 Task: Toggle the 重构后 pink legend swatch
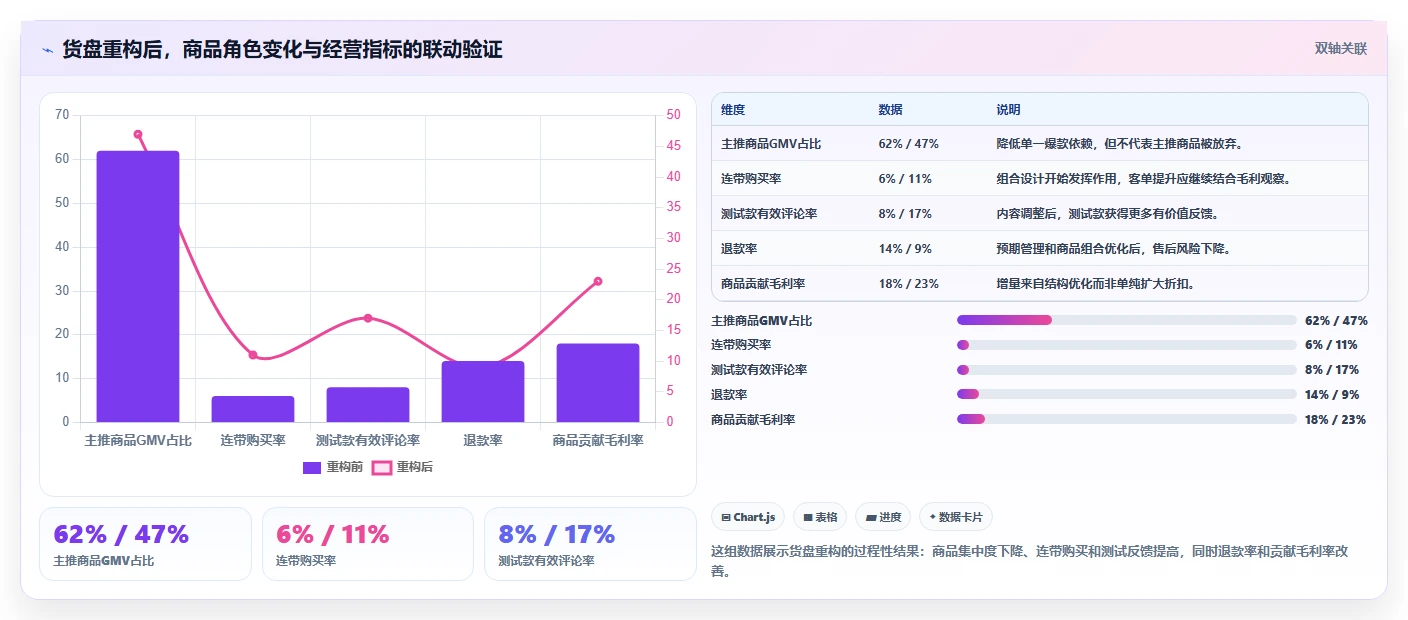click(x=381, y=467)
